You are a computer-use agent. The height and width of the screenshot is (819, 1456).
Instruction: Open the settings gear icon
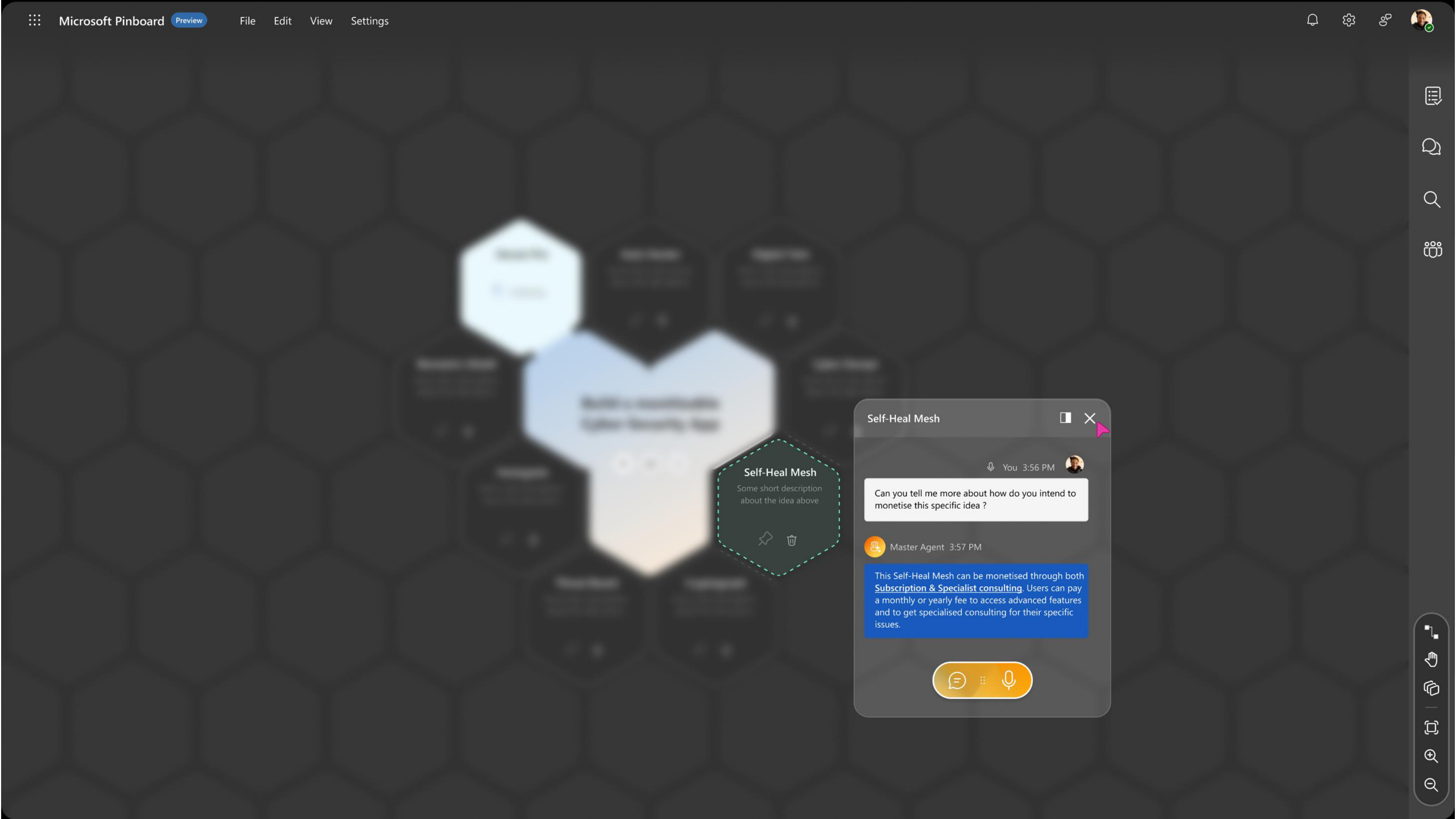1349,20
